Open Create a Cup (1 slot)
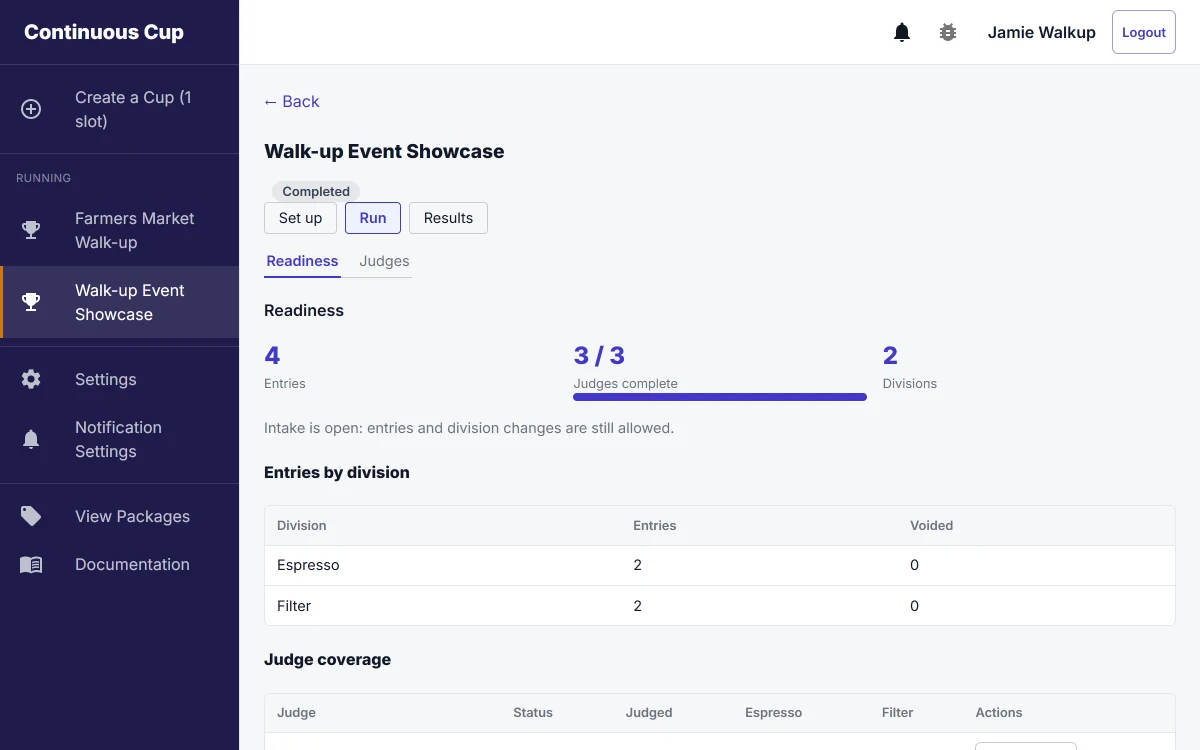The height and width of the screenshot is (750, 1200). [119, 109]
